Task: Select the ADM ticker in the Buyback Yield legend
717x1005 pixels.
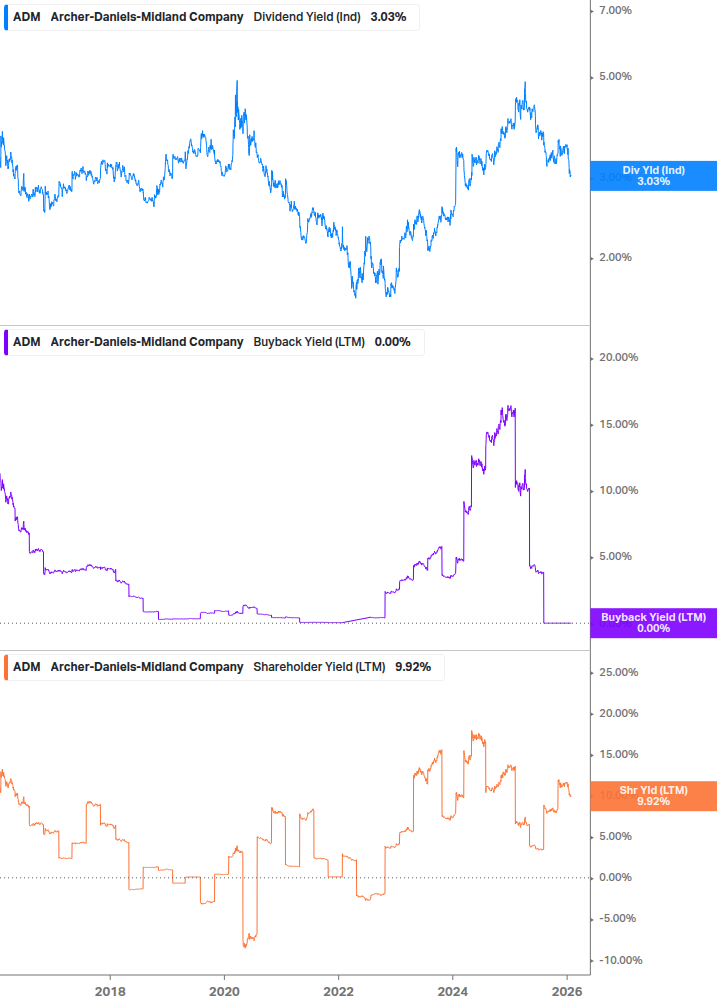Action: [x=27, y=342]
